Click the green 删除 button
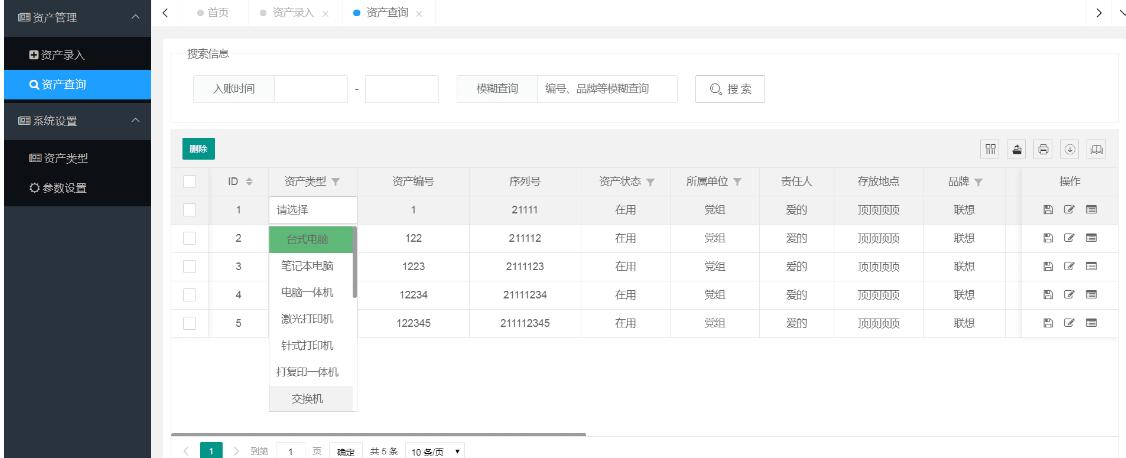 tap(196, 148)
